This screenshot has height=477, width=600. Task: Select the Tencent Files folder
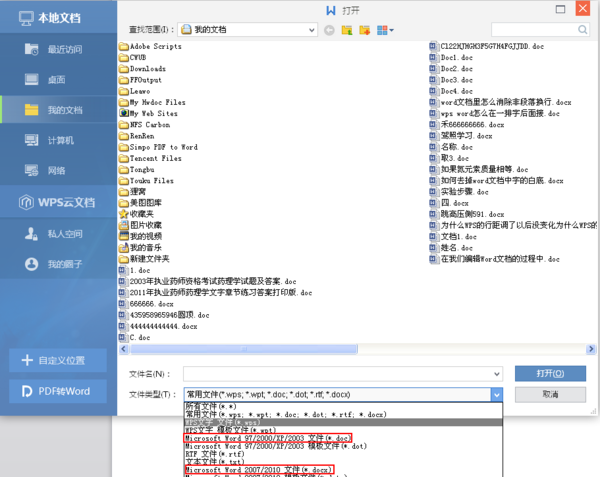tap(150, 158)
